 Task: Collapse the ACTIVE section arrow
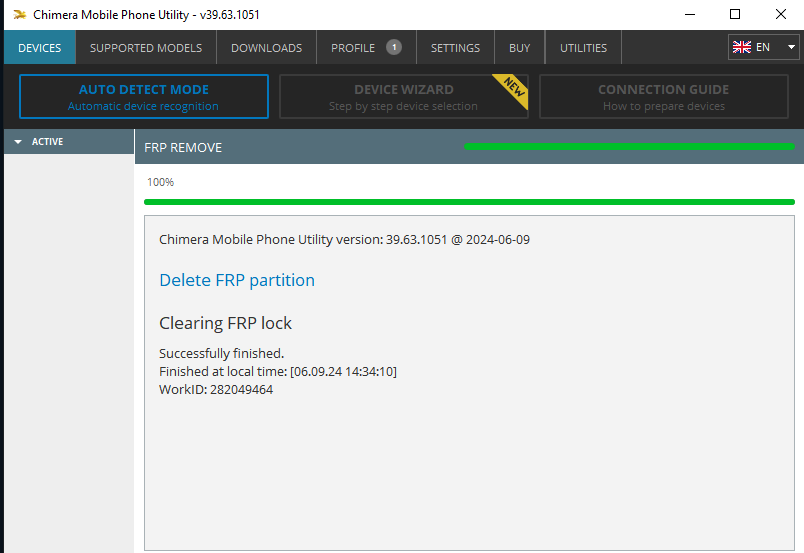pos(18,142)
